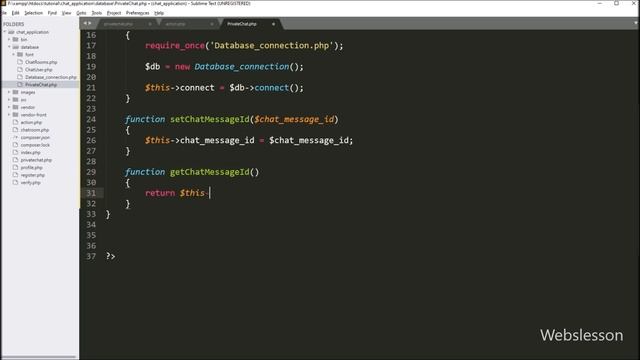Click the FOLDERS sidebar heading

pos(13,24)
